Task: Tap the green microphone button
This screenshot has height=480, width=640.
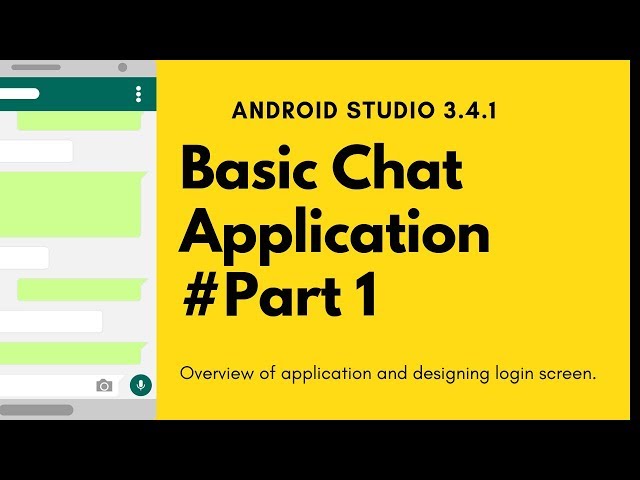Action: coord(141,385)
